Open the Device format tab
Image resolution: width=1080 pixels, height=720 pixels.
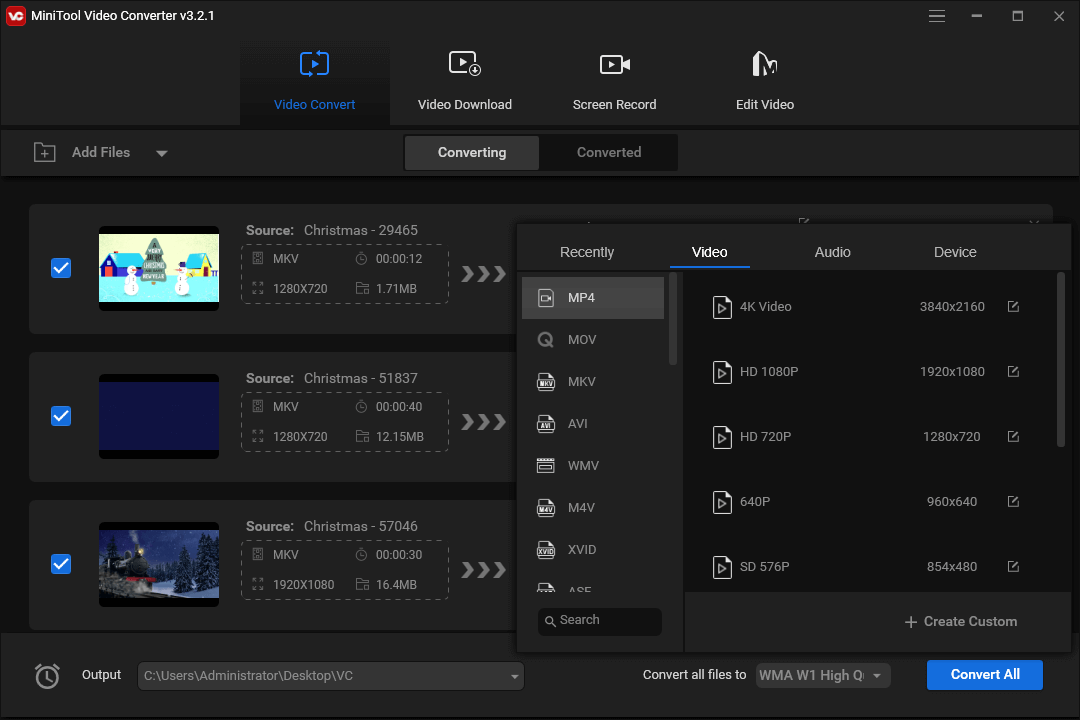[955, 252]
